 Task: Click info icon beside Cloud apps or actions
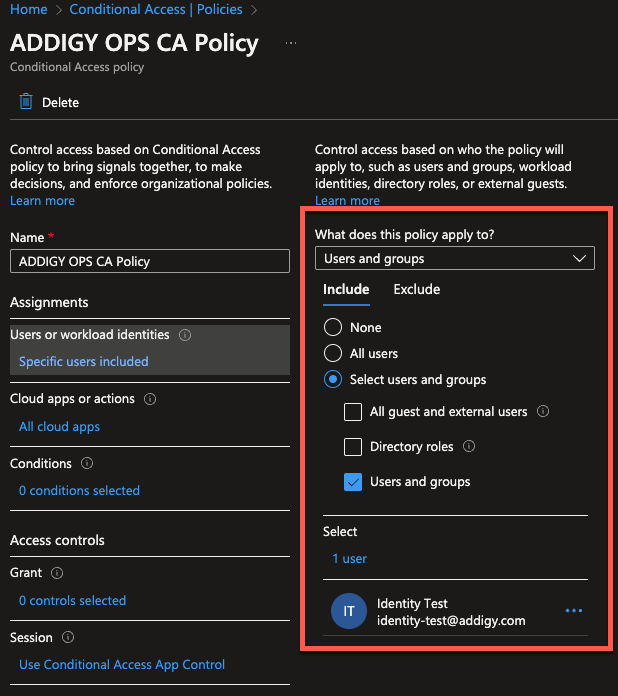150,399
